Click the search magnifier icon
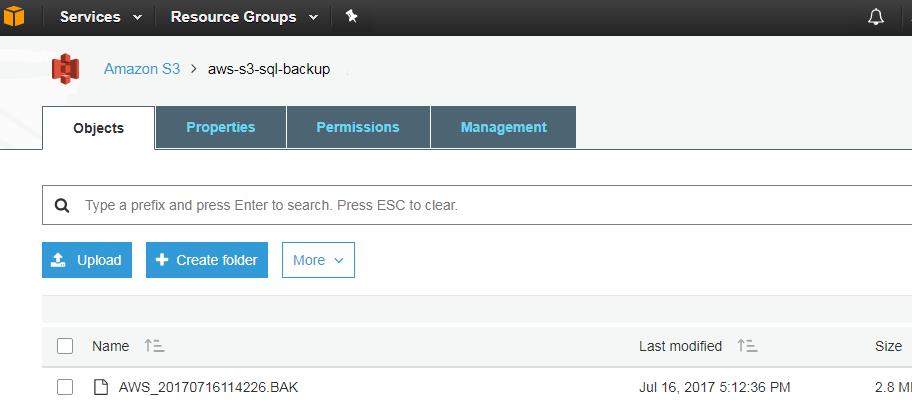The height and width of the screenshot is (400, 912). tap(62, 205)
